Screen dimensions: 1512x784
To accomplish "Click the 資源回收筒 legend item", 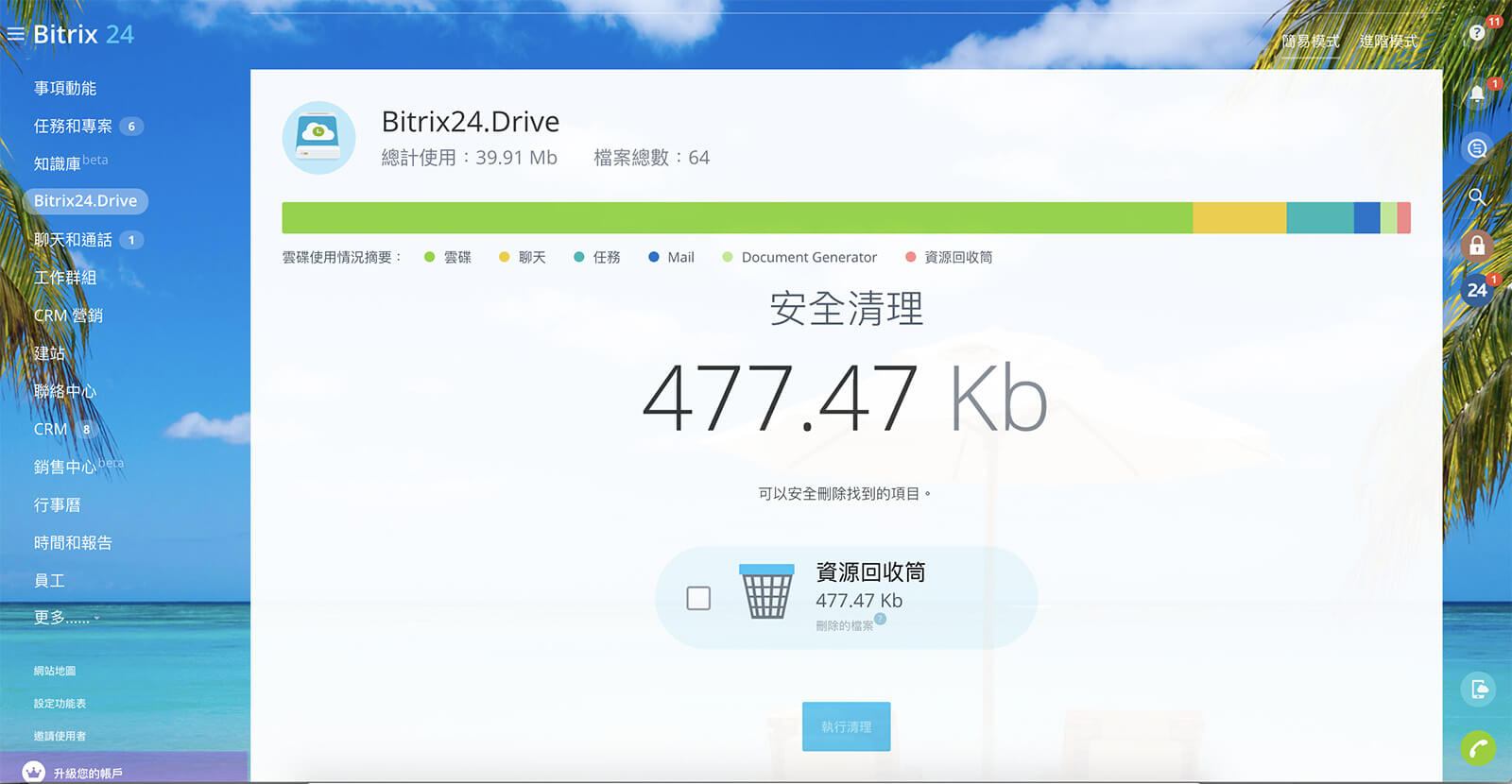I will [x=949, y=257].
